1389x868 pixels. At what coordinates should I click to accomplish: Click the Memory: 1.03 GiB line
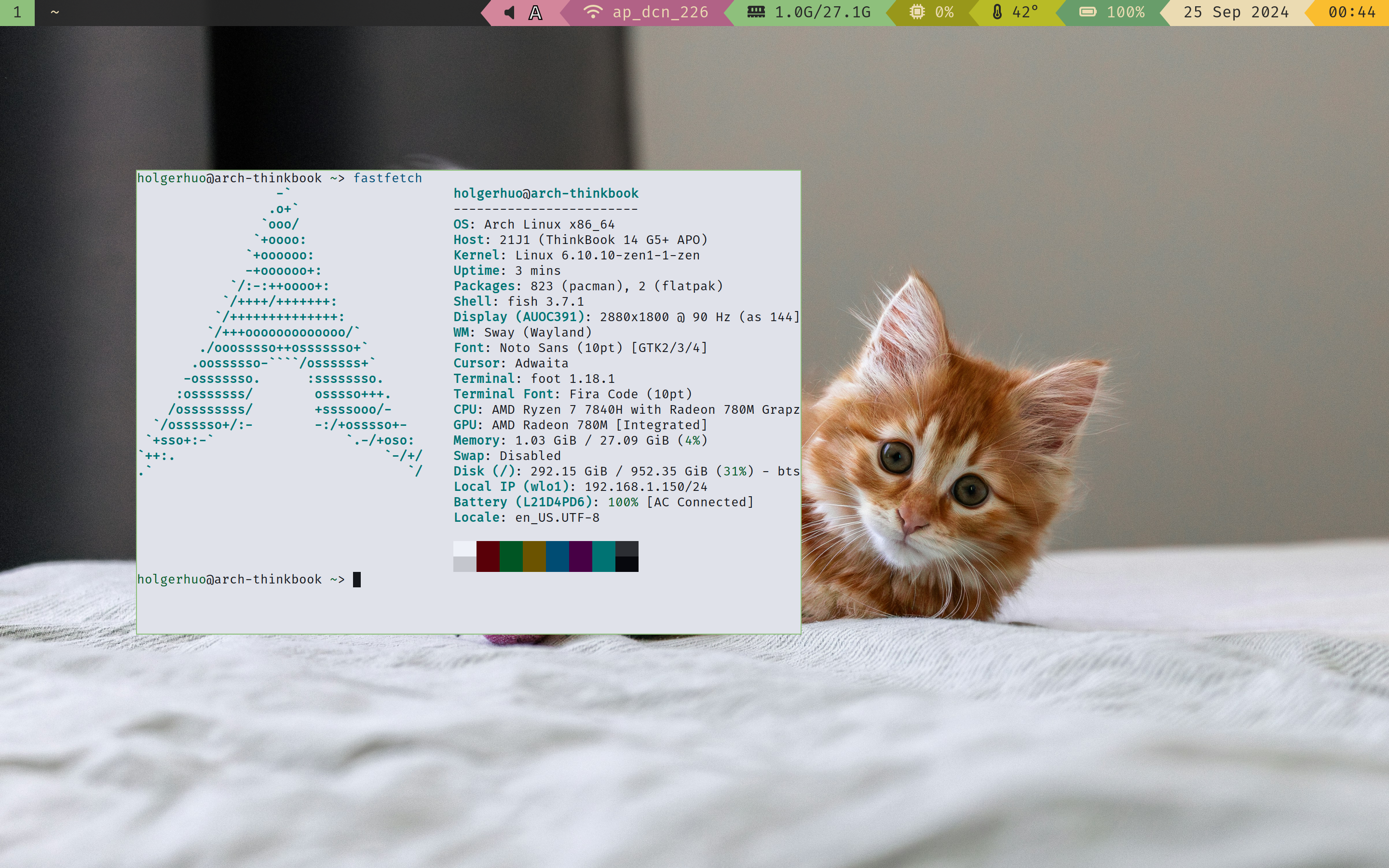(x=580, y=440)
